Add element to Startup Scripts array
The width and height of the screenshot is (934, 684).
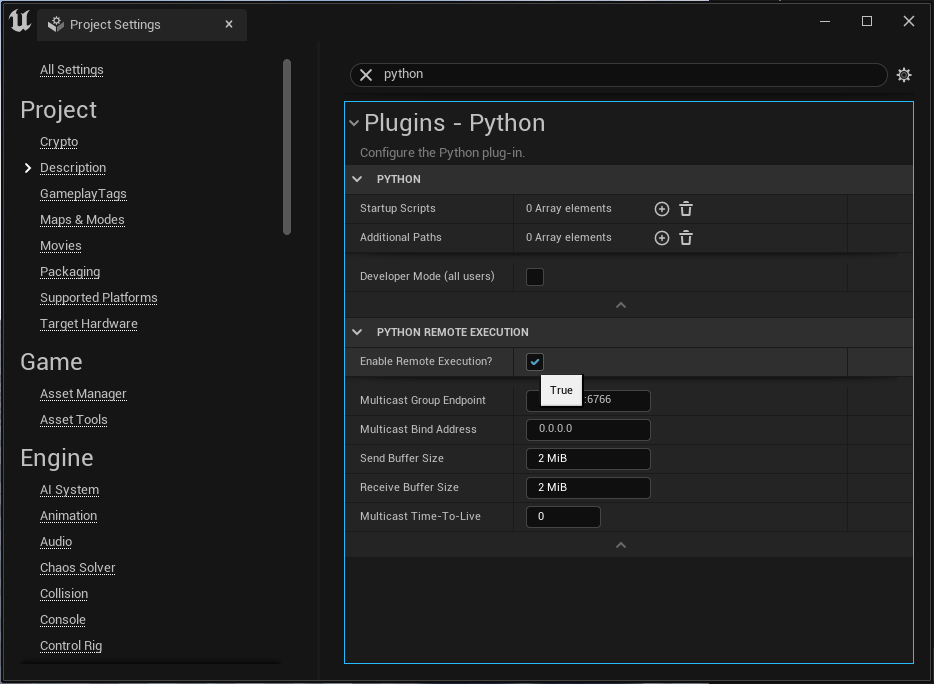click(x=661, y=209)
